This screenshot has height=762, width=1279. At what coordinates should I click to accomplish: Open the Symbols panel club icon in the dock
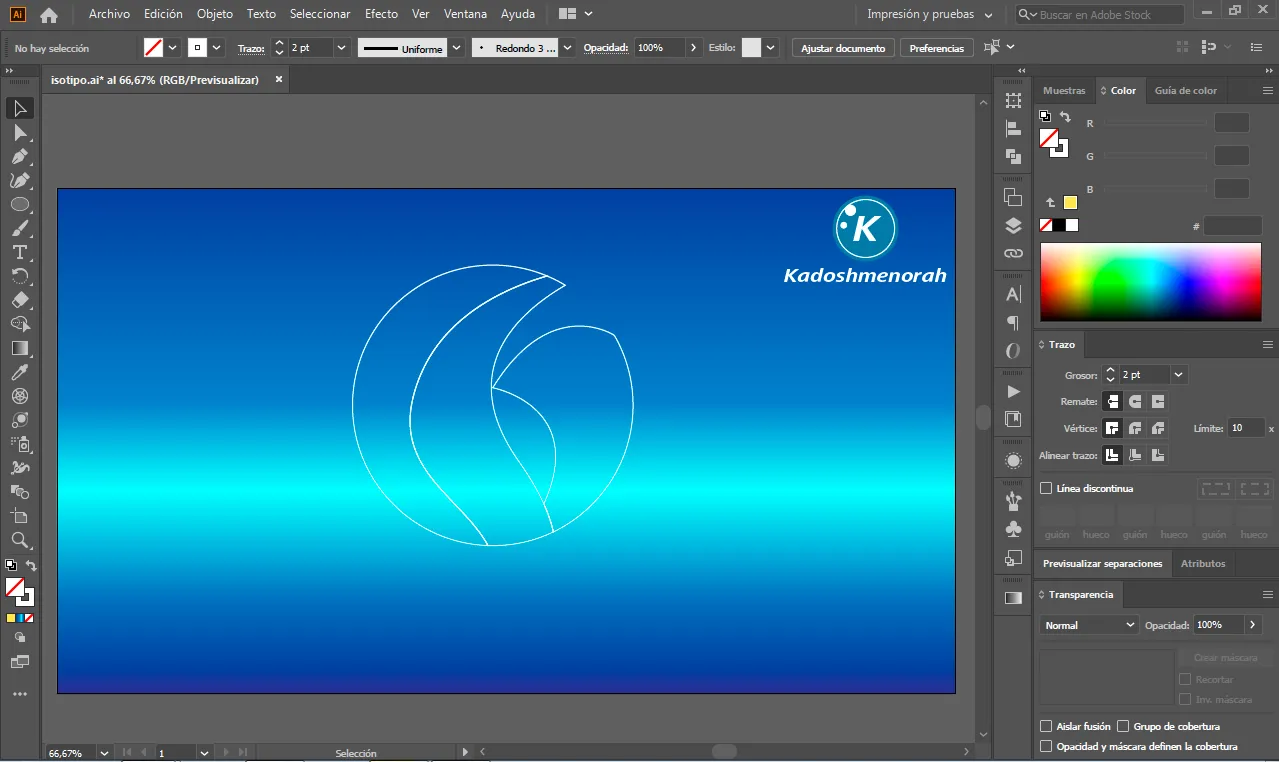pyautogui.click(x=1013, y=528)
